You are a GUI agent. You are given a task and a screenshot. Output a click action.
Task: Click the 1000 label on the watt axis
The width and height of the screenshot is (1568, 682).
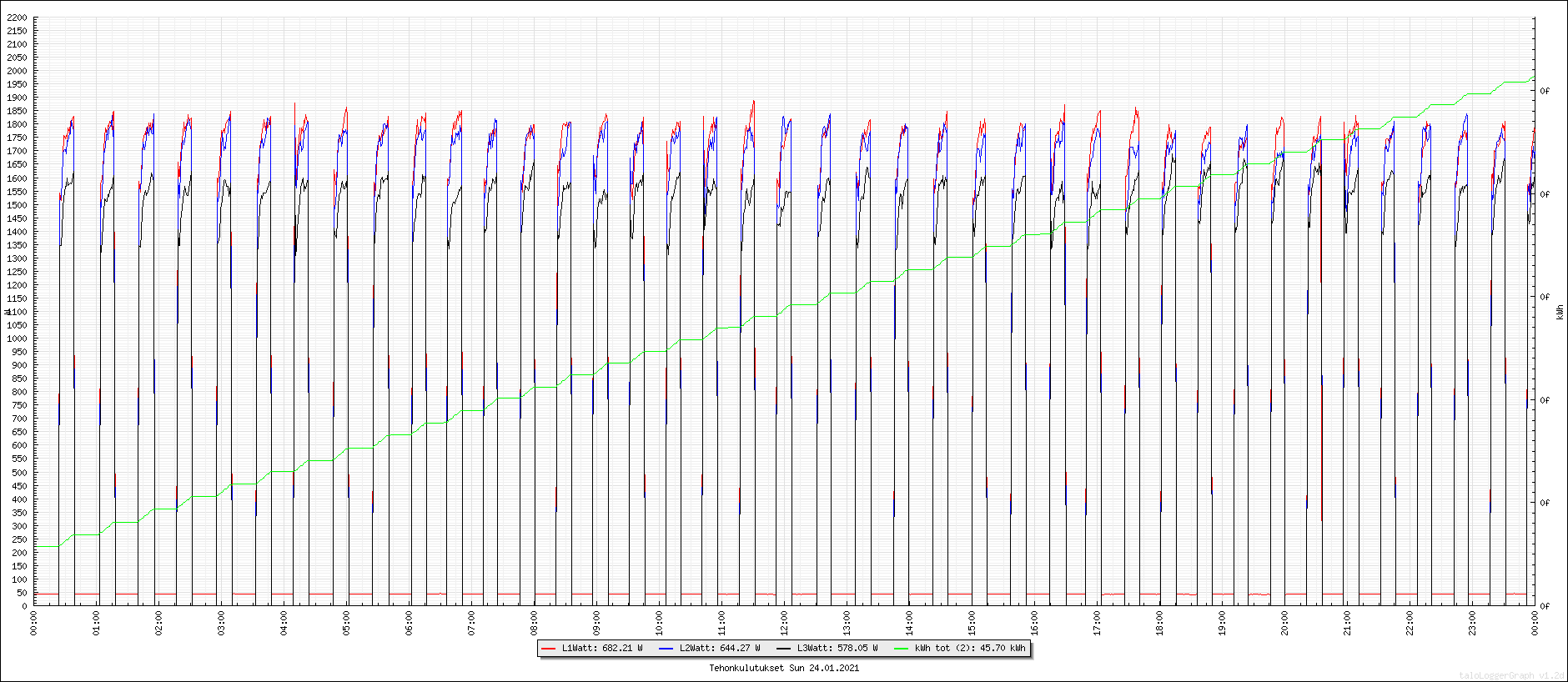coord(17,338)
